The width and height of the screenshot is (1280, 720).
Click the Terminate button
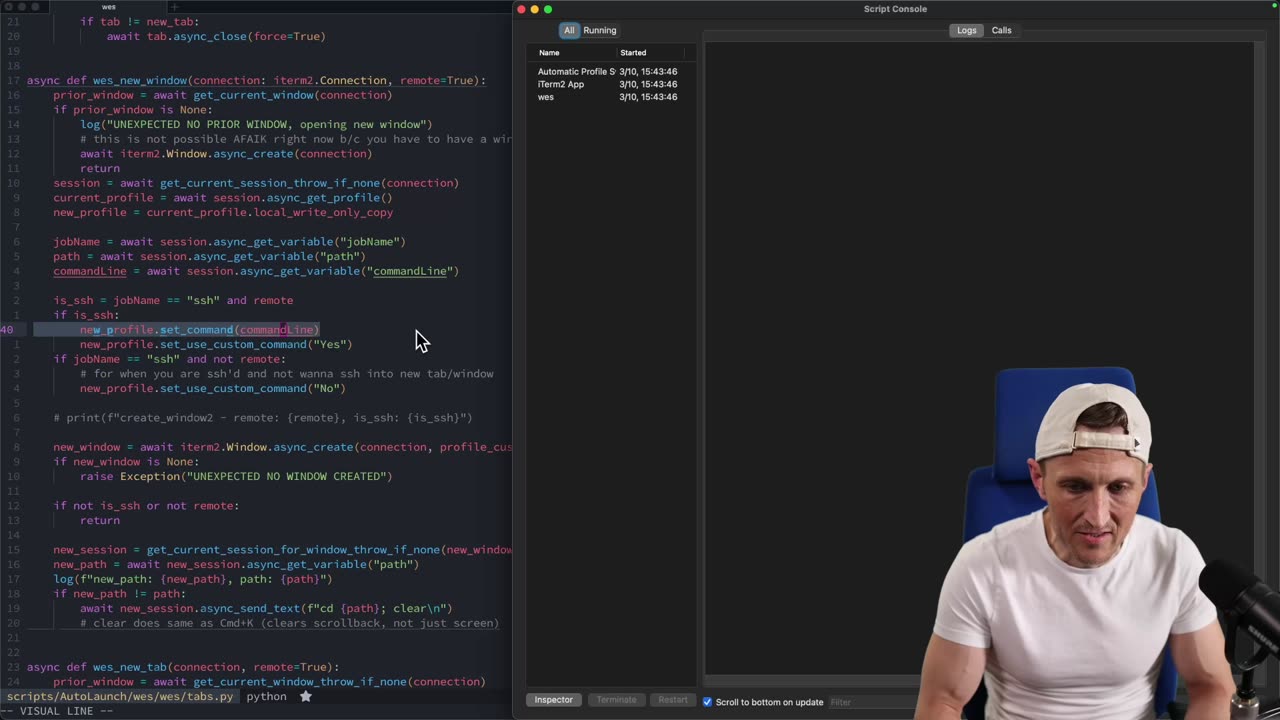pyautogui.click(x=616, y=700)
